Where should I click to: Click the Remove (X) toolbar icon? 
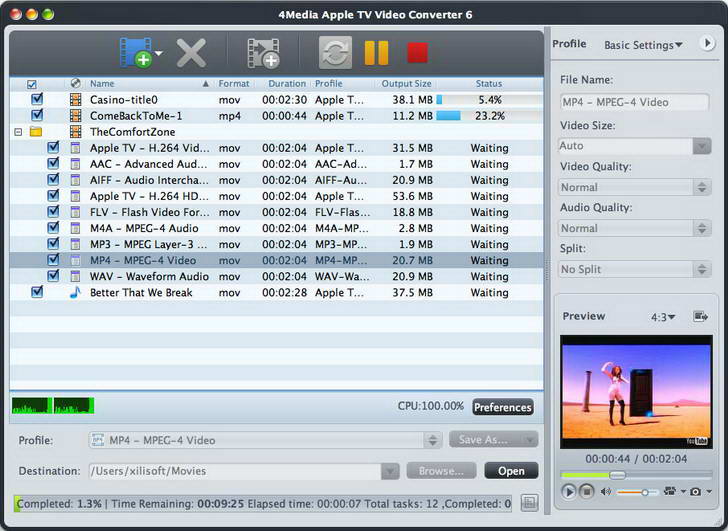191,52
